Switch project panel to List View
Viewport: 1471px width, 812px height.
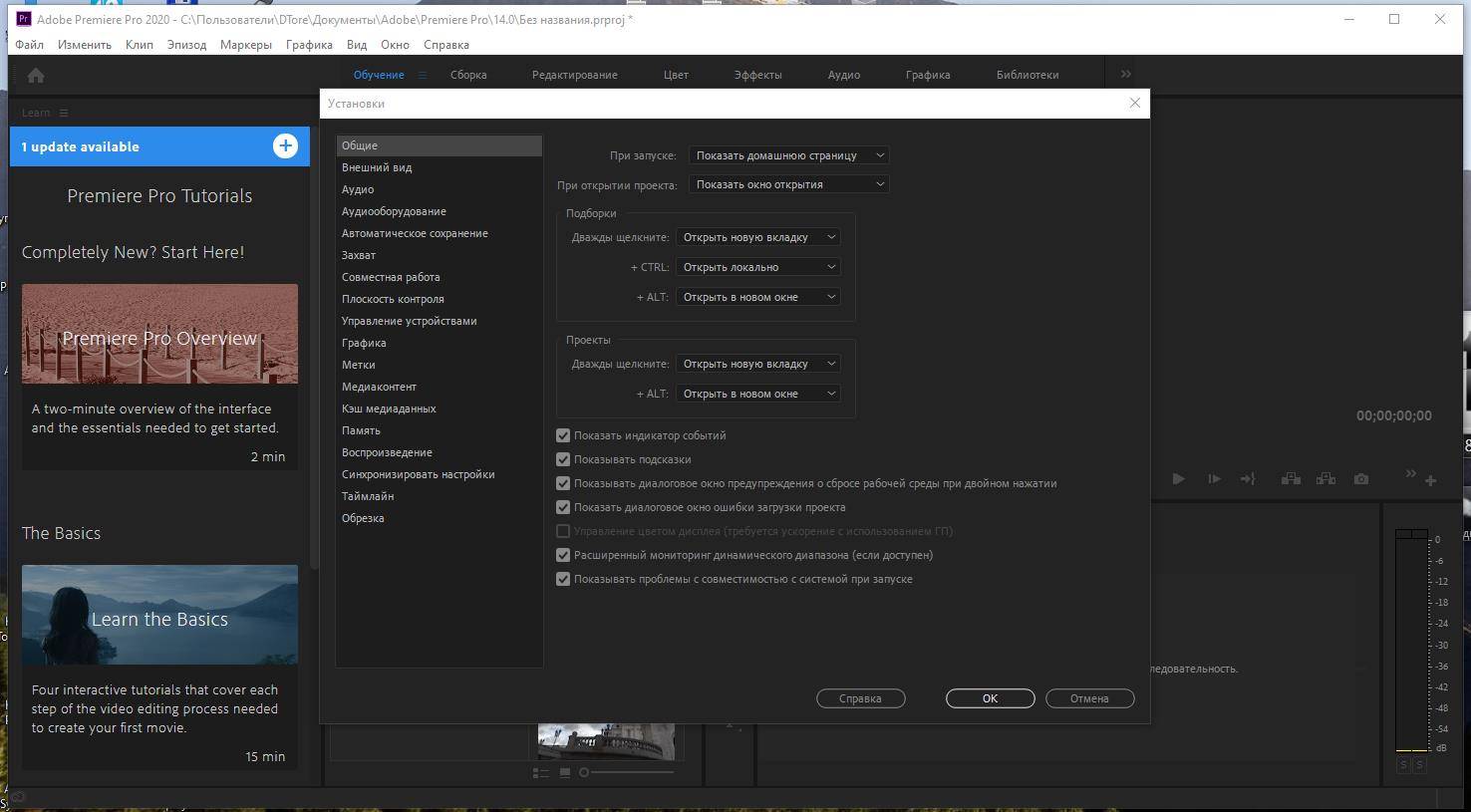(x=541, y=772)
